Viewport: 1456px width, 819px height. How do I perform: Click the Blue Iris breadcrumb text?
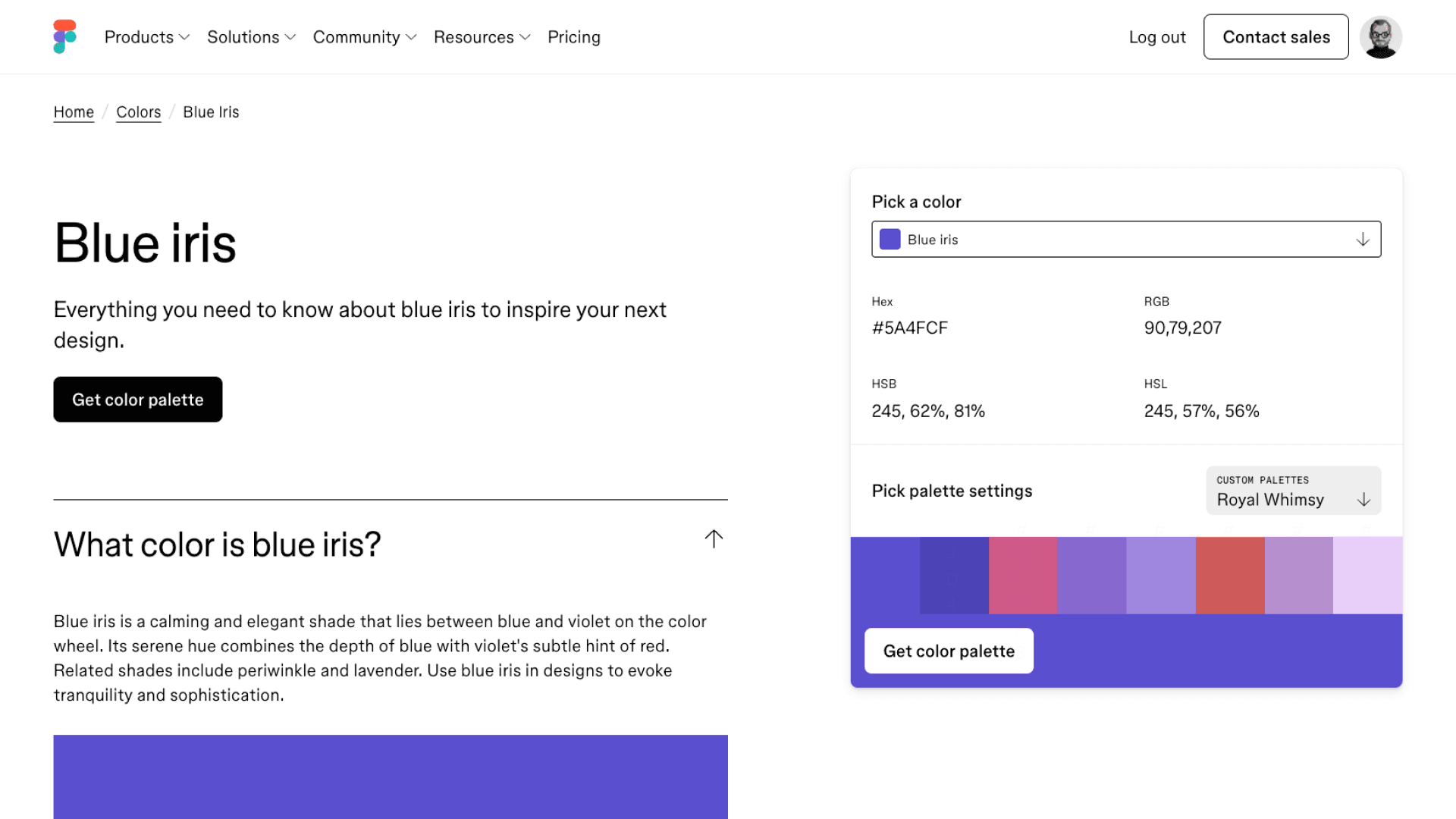tap(211, 112)
